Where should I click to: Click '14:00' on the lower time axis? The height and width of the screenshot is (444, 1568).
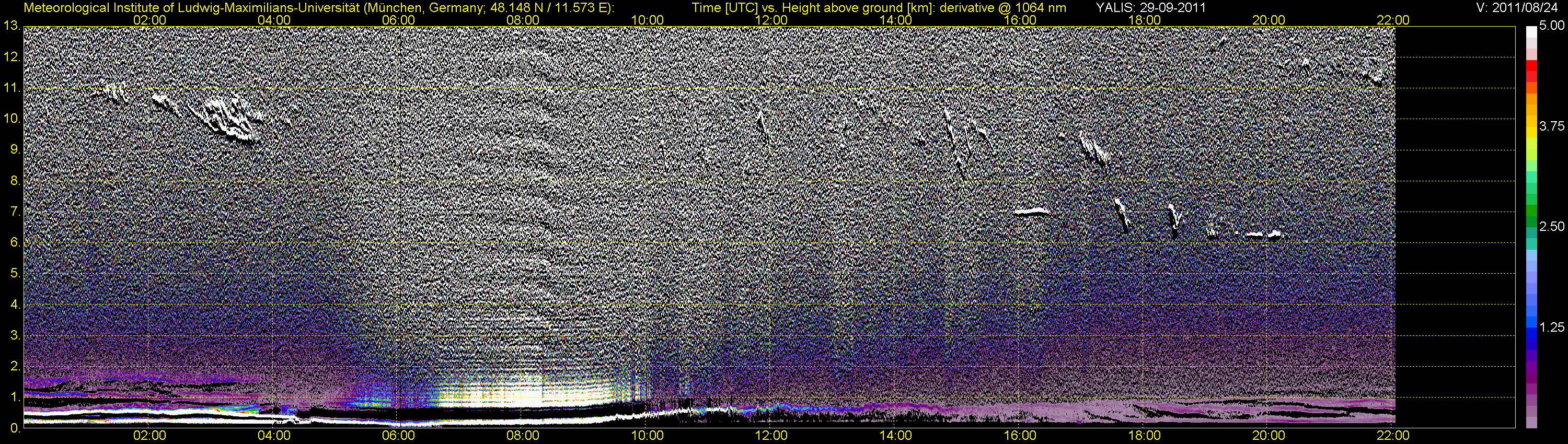[x=896, y=436]
